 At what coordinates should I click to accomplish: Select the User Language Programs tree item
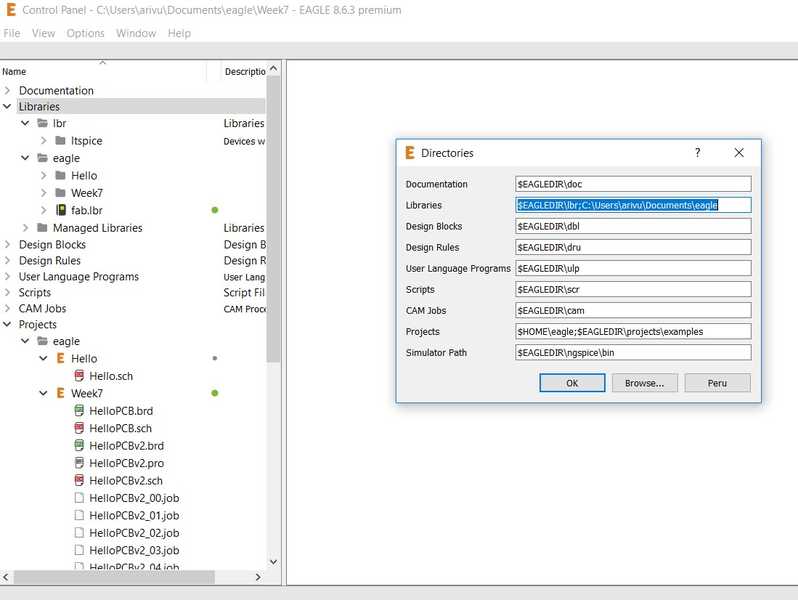[78, 276]
